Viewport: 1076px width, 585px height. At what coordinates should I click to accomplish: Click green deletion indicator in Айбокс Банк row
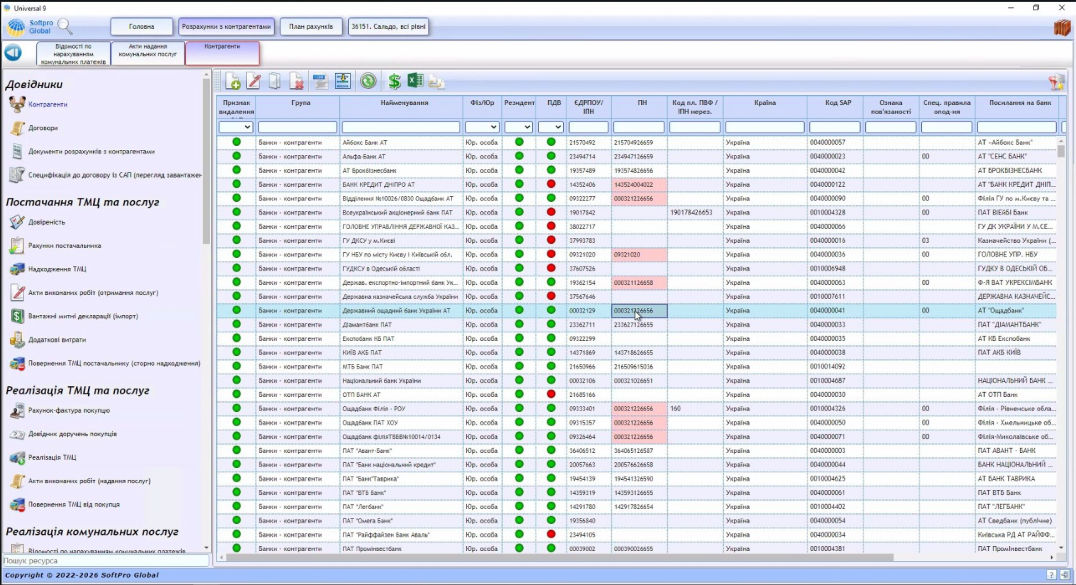[236, 142]
